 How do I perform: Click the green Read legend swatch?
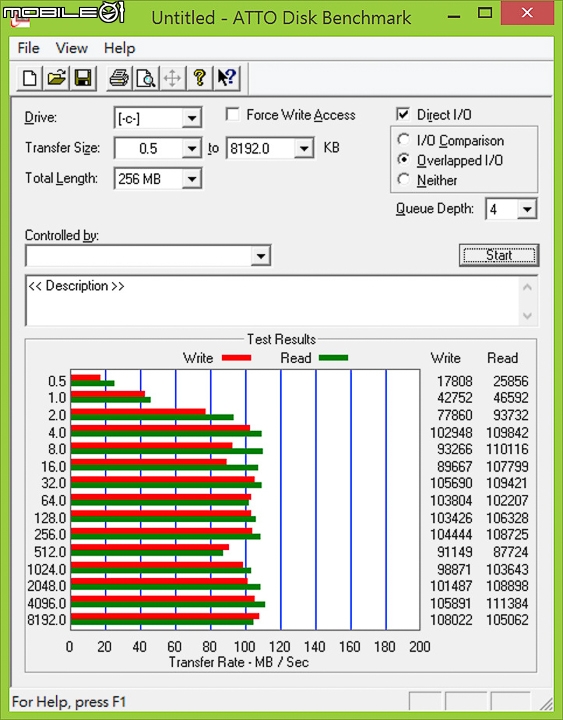coord(333,358)
